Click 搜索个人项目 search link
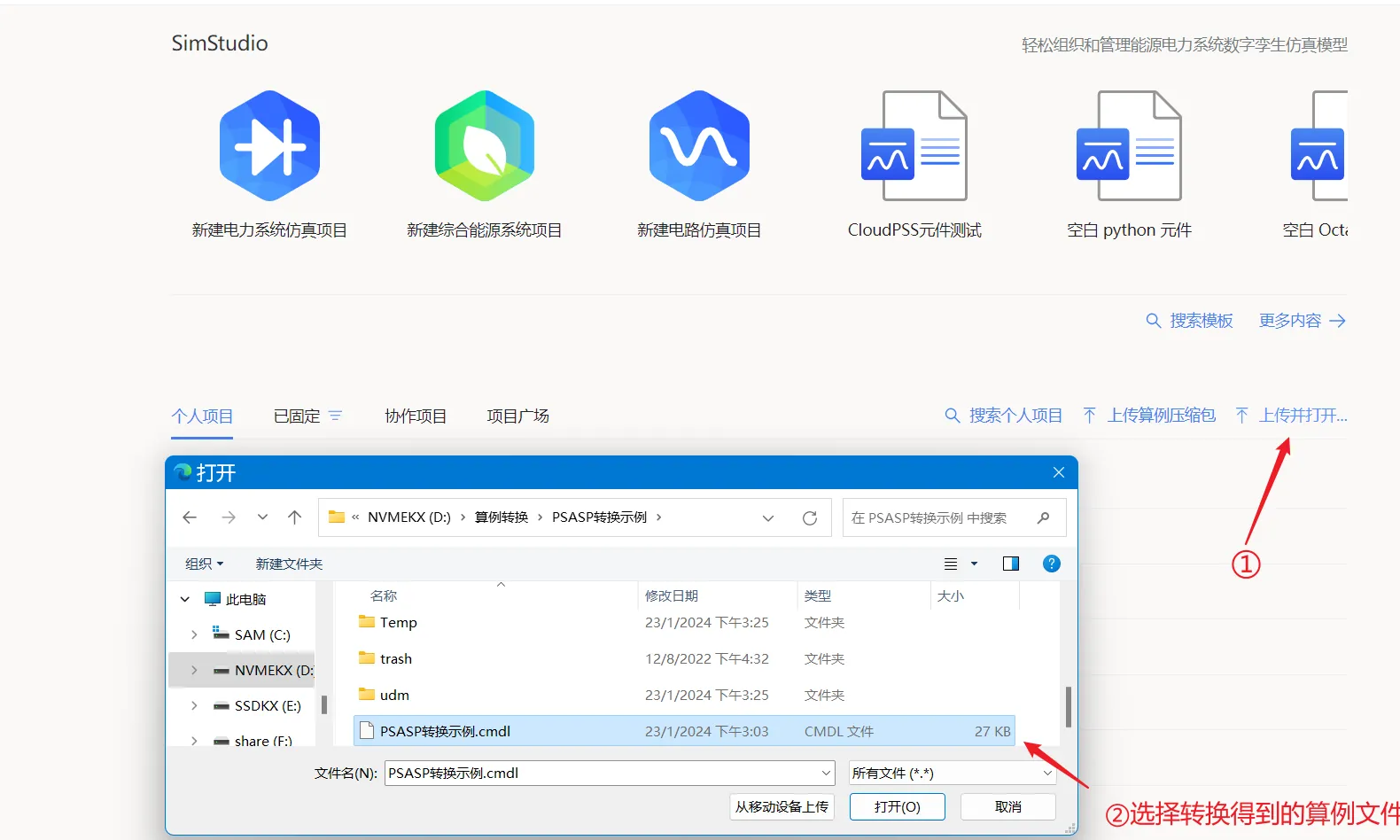1400x840 pixels. [x=1003, y=416]
